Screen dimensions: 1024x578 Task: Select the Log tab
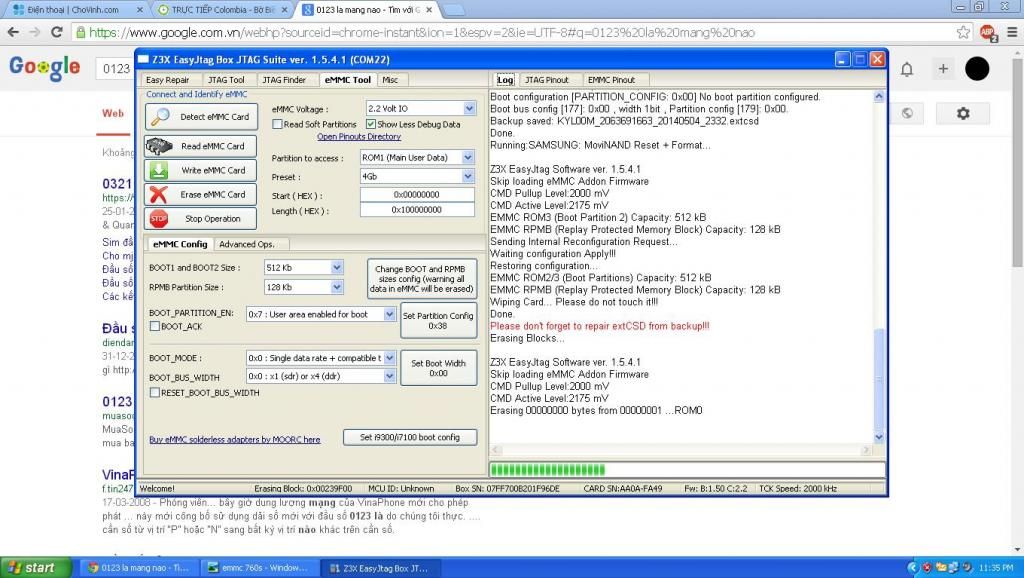tap(505, 80)
